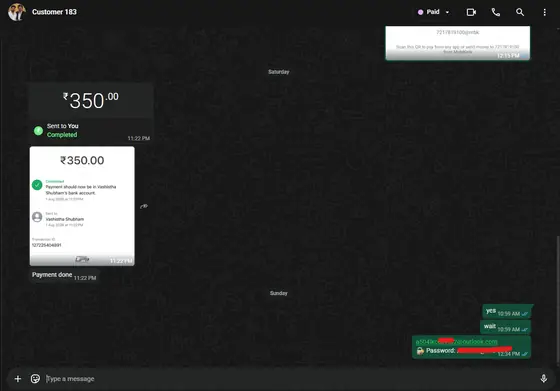Select the wait message
560x391 pixels.
click(x=505, y=327)
